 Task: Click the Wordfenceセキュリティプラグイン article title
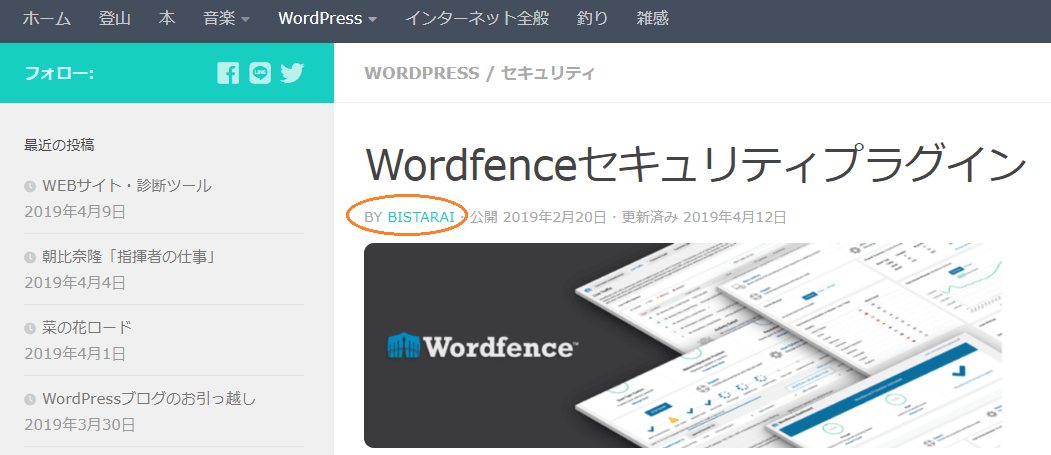pyautogui.click(x=696, y=165)
